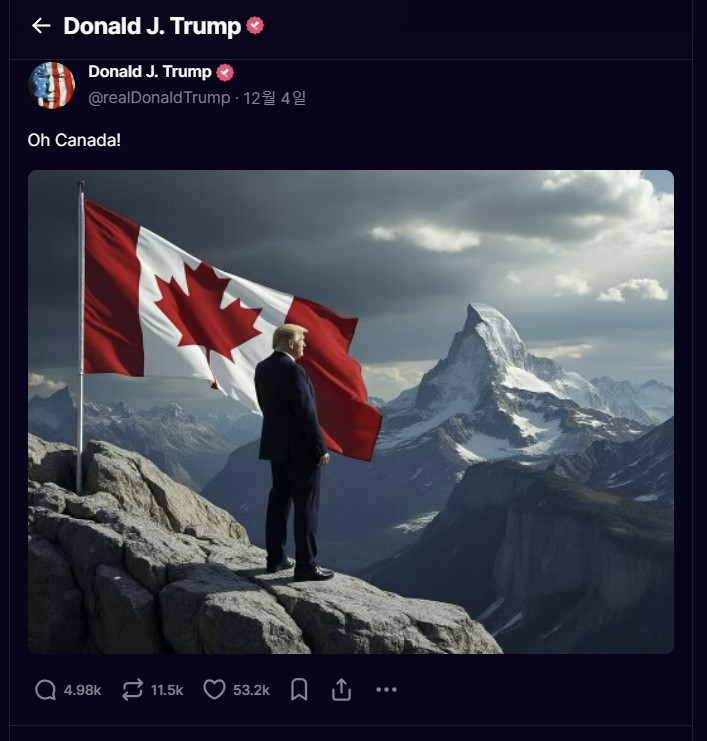707x741 pixels.
Task: Click the 53.2k likes count
Action: (251, 690)
